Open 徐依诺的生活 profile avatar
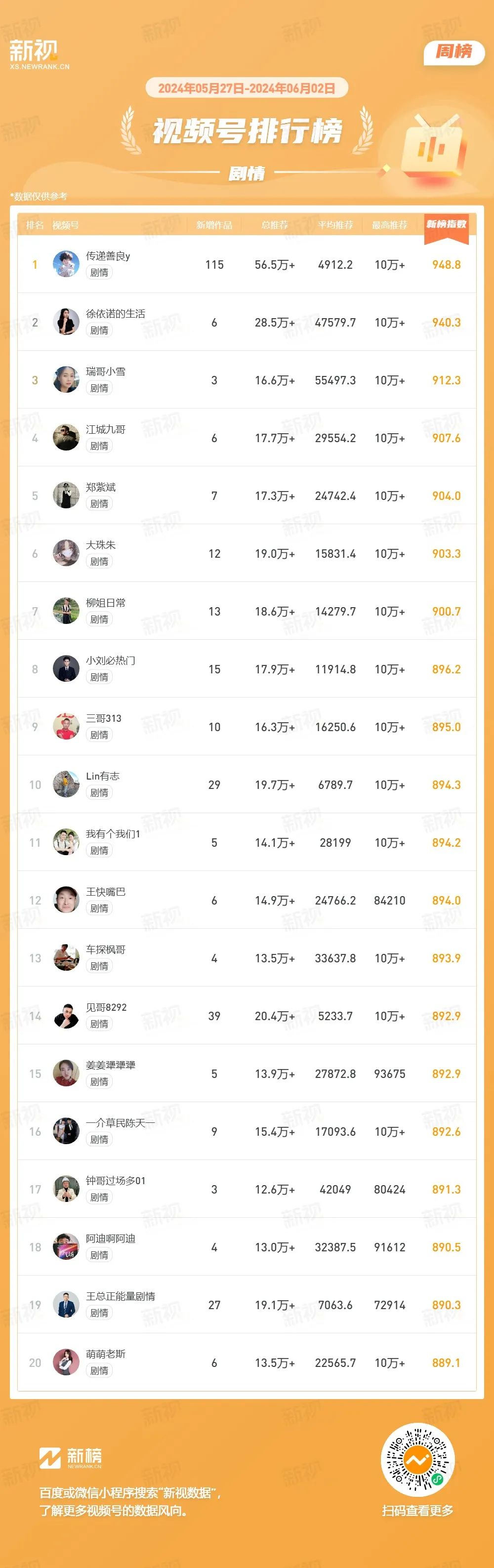494x1568 pixels. pyautogui.click(x=66, y=322)
